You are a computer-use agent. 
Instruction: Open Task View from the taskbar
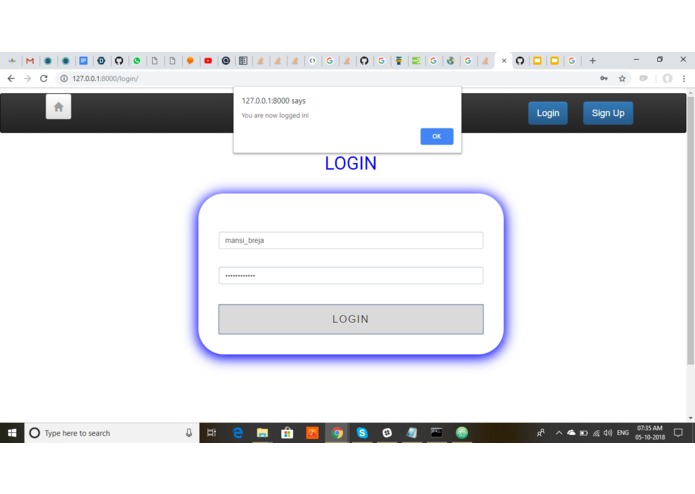coord(211,433)
